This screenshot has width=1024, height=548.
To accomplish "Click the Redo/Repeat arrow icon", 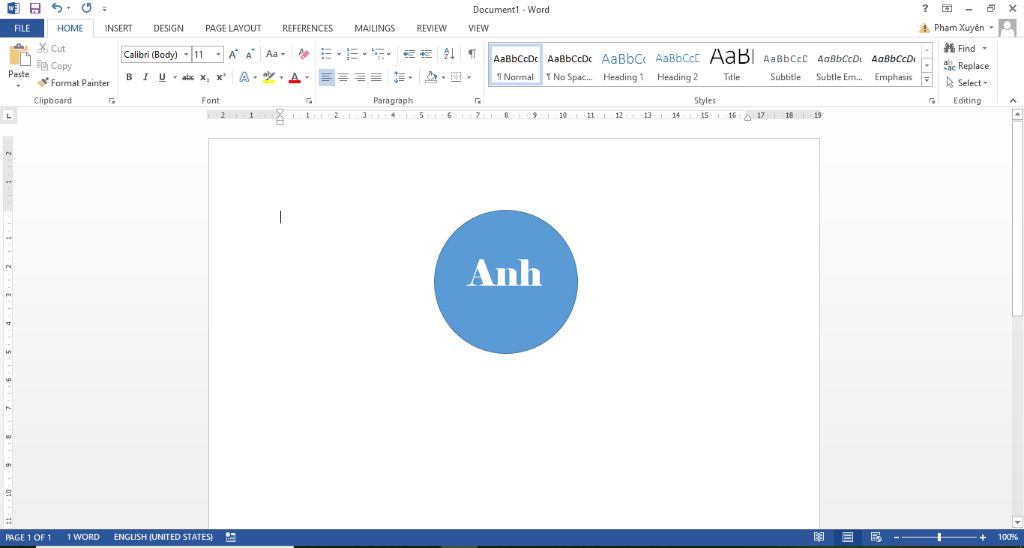I will click(x=87, y=9).
